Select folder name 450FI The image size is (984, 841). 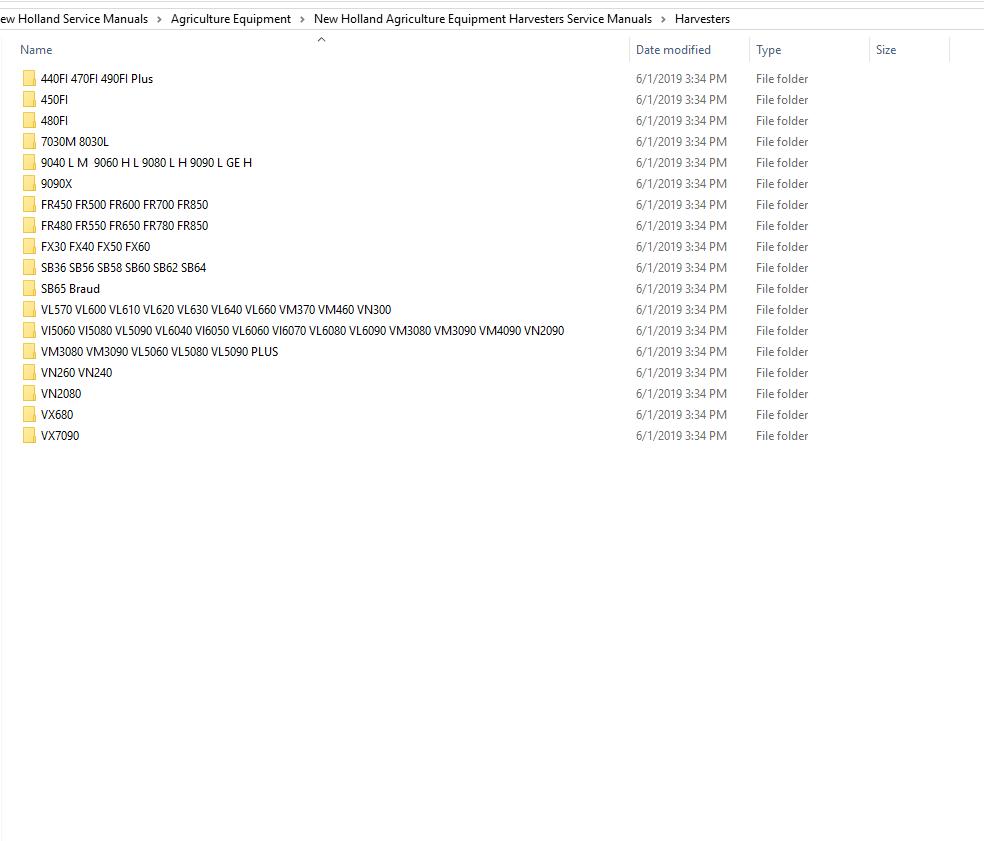coord(54,100)
